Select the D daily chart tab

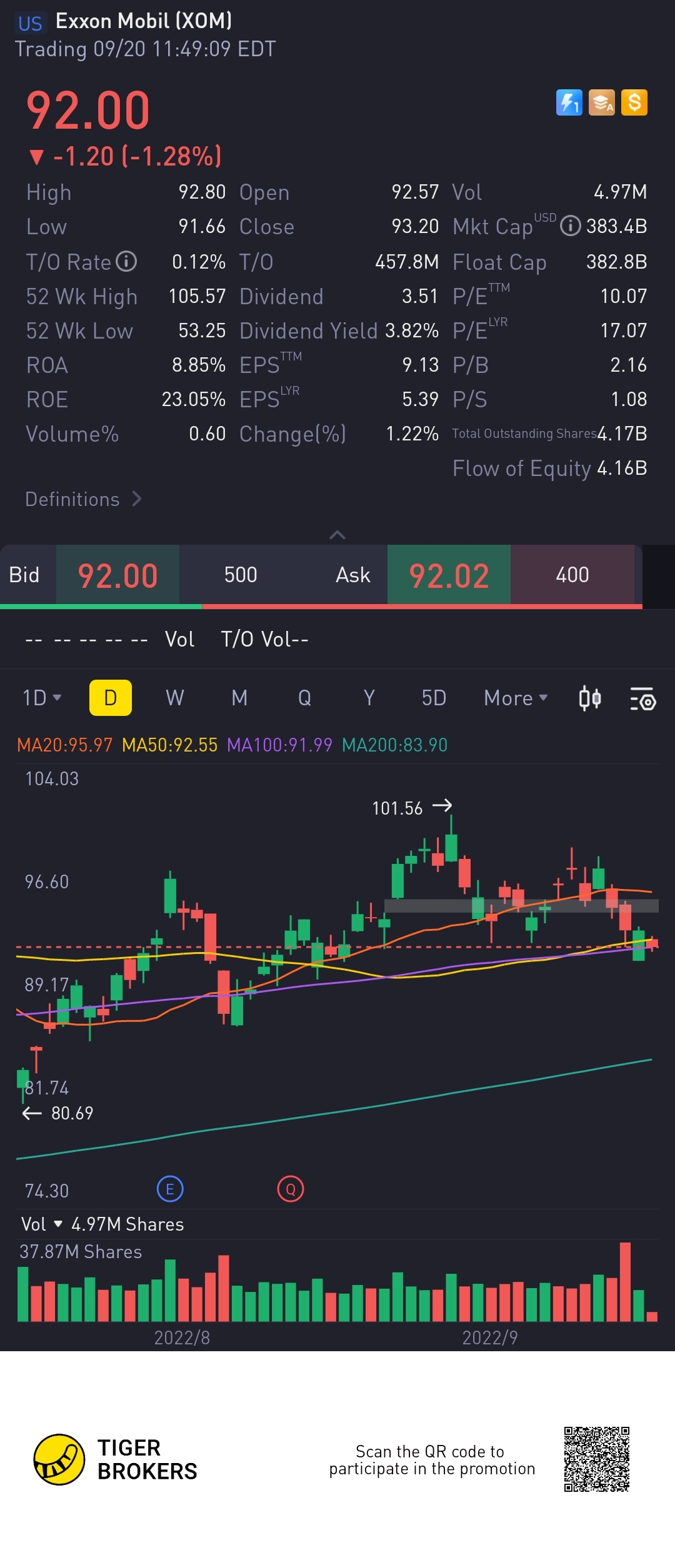coord(111,698)
